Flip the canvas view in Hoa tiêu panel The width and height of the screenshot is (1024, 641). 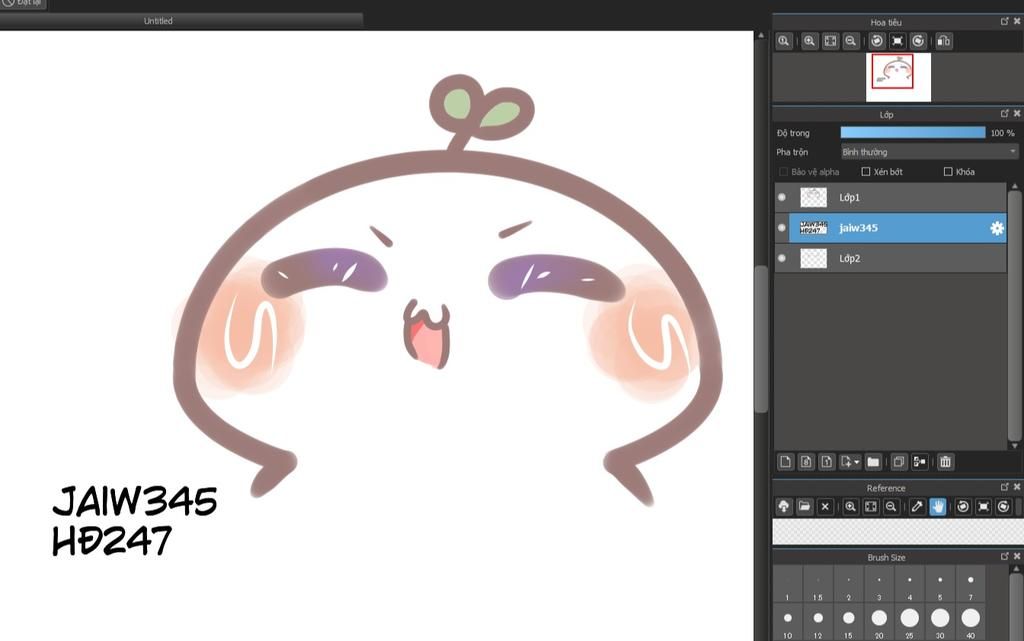[x=944, y=41]
